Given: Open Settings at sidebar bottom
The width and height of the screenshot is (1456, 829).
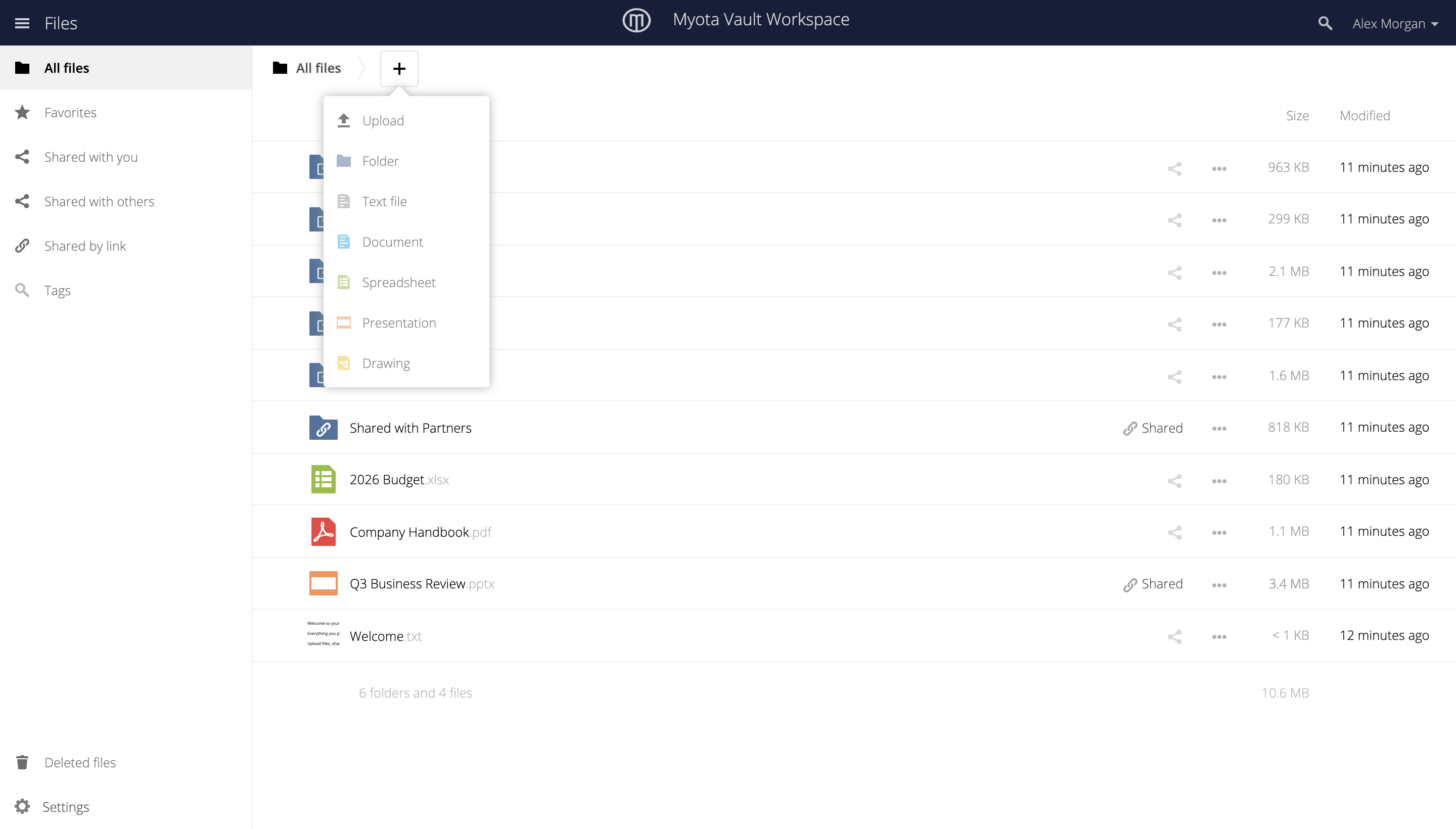Looking at the screenshot, I should pos(126,806).
